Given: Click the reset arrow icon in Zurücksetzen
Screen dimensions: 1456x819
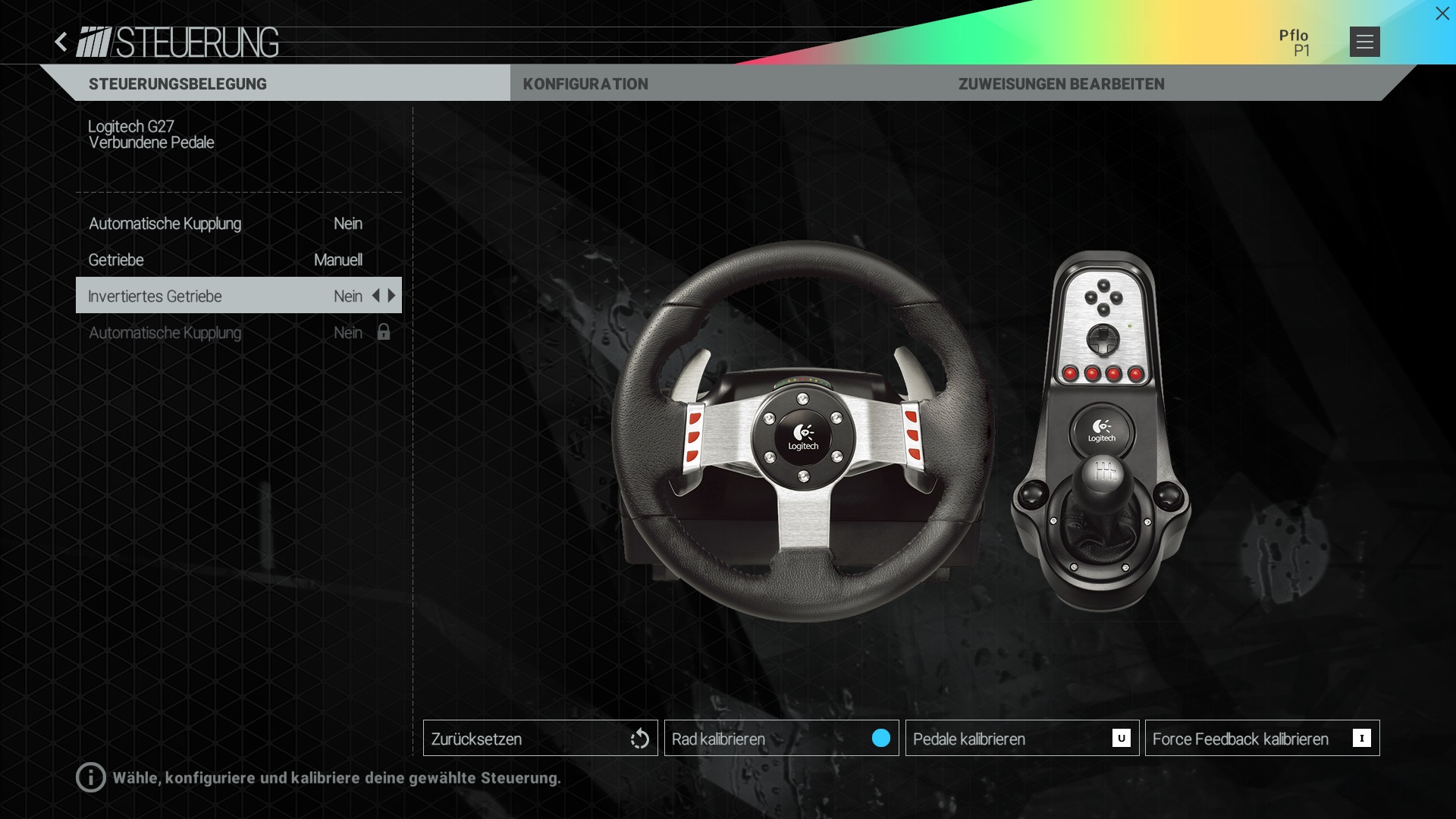Looking at the screenshot, I should (639, 739).
